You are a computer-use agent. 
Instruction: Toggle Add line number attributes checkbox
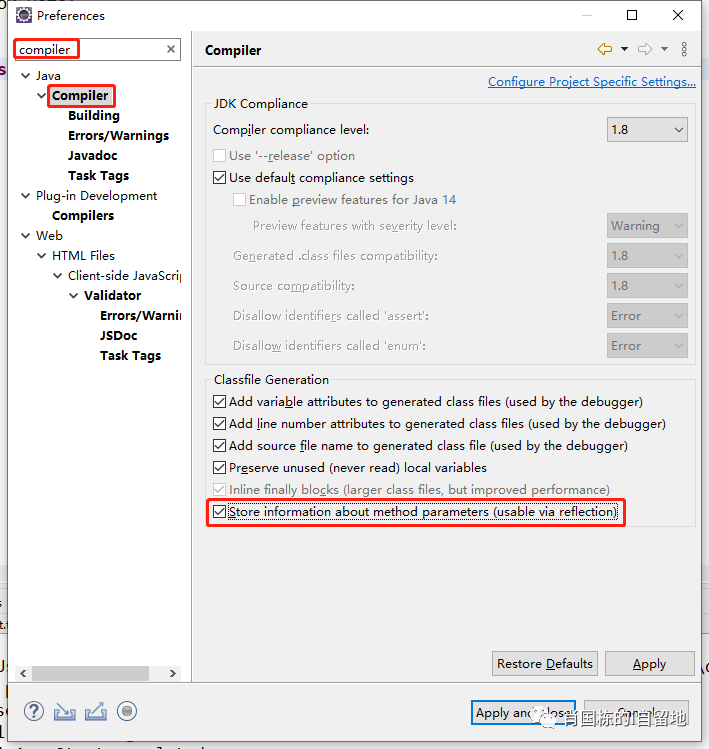[219, 424]
